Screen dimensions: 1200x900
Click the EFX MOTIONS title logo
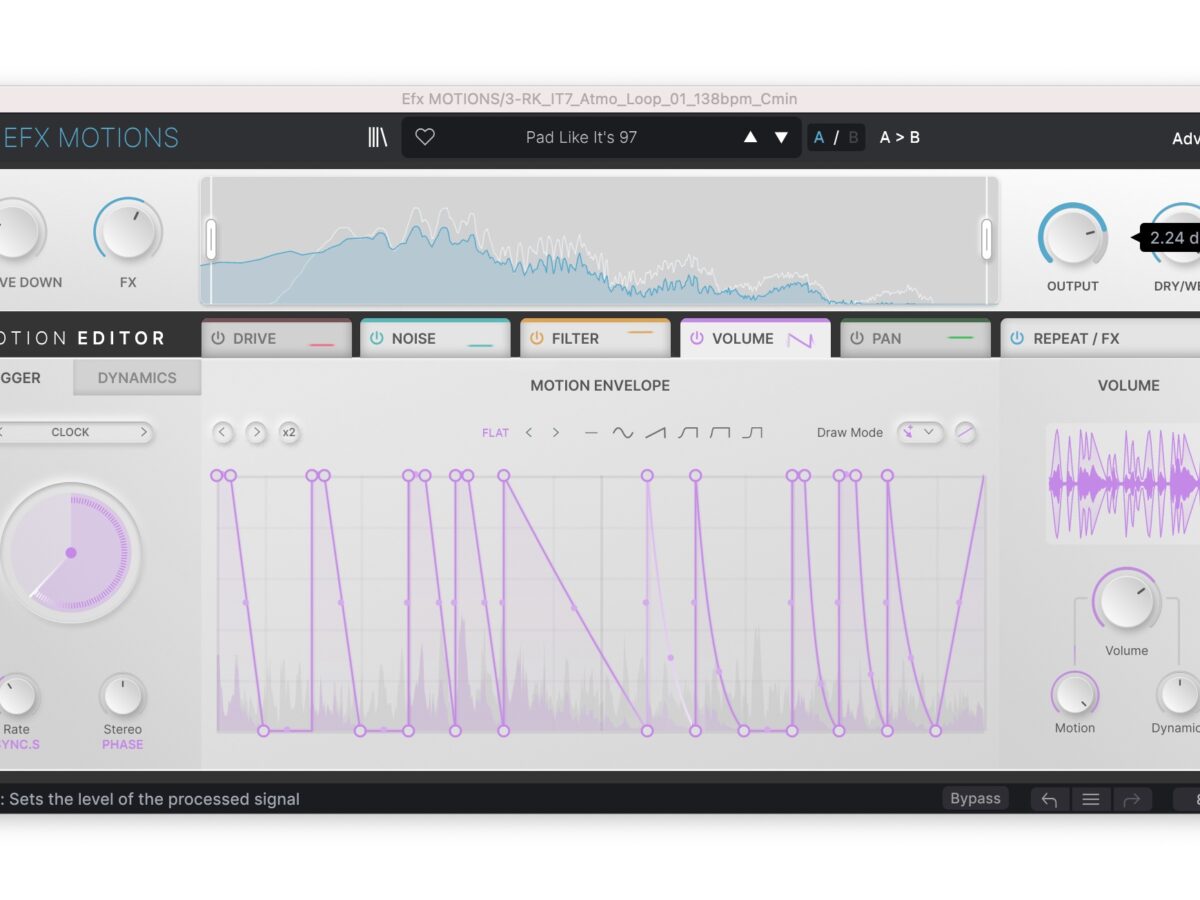tap(91, 138)
